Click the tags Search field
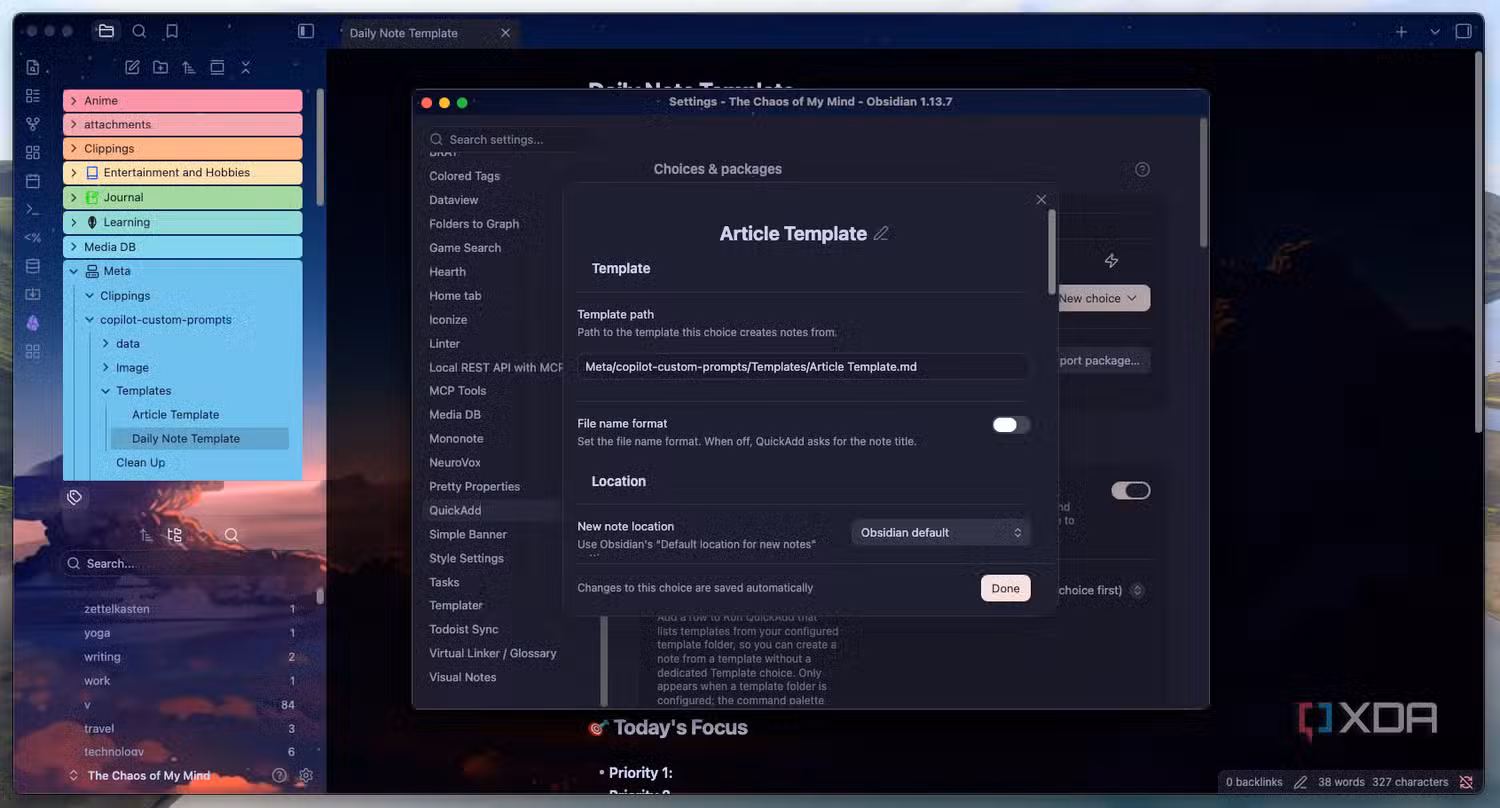Image resolution: width=1500 pixels, height=808 pixels. 189,564
